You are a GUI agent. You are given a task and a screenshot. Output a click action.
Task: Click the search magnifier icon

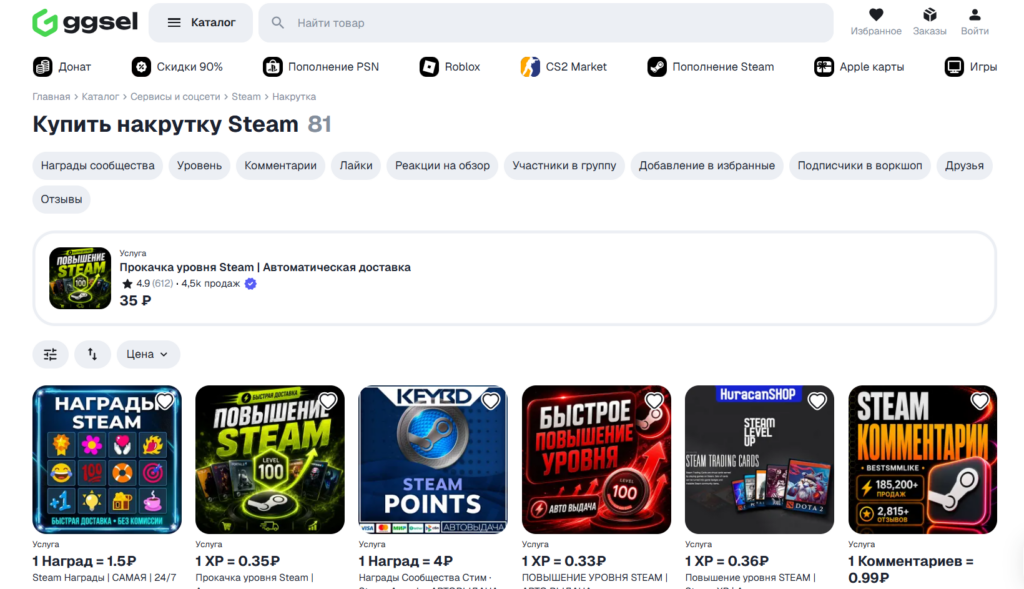[x=278, y=23]
